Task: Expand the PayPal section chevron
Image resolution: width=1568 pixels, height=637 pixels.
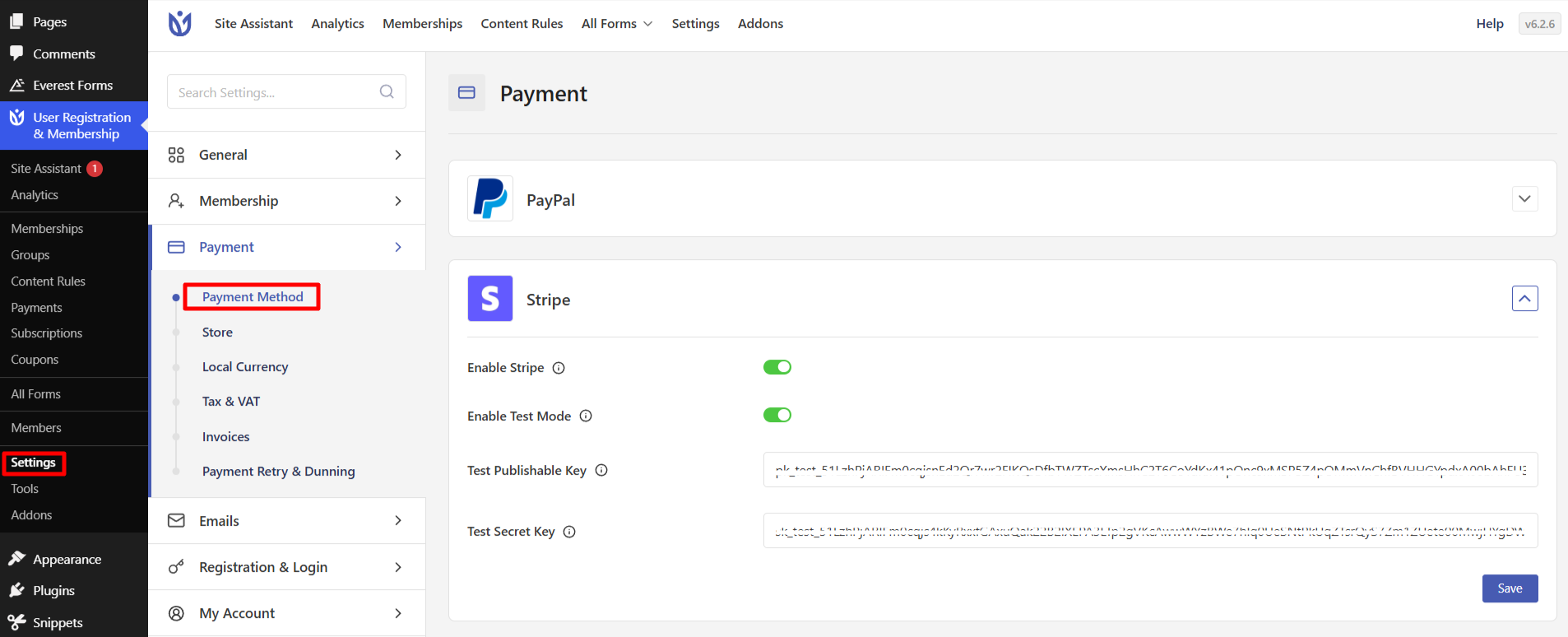Action: [1525, 198]
